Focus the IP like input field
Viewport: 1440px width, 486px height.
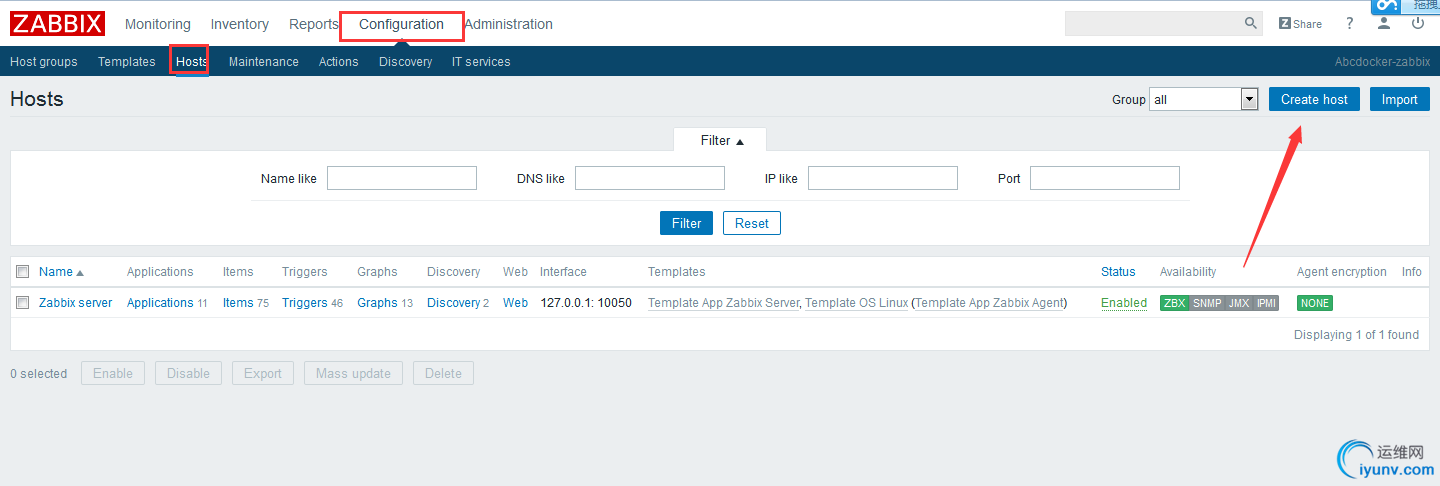pos(883,178)
